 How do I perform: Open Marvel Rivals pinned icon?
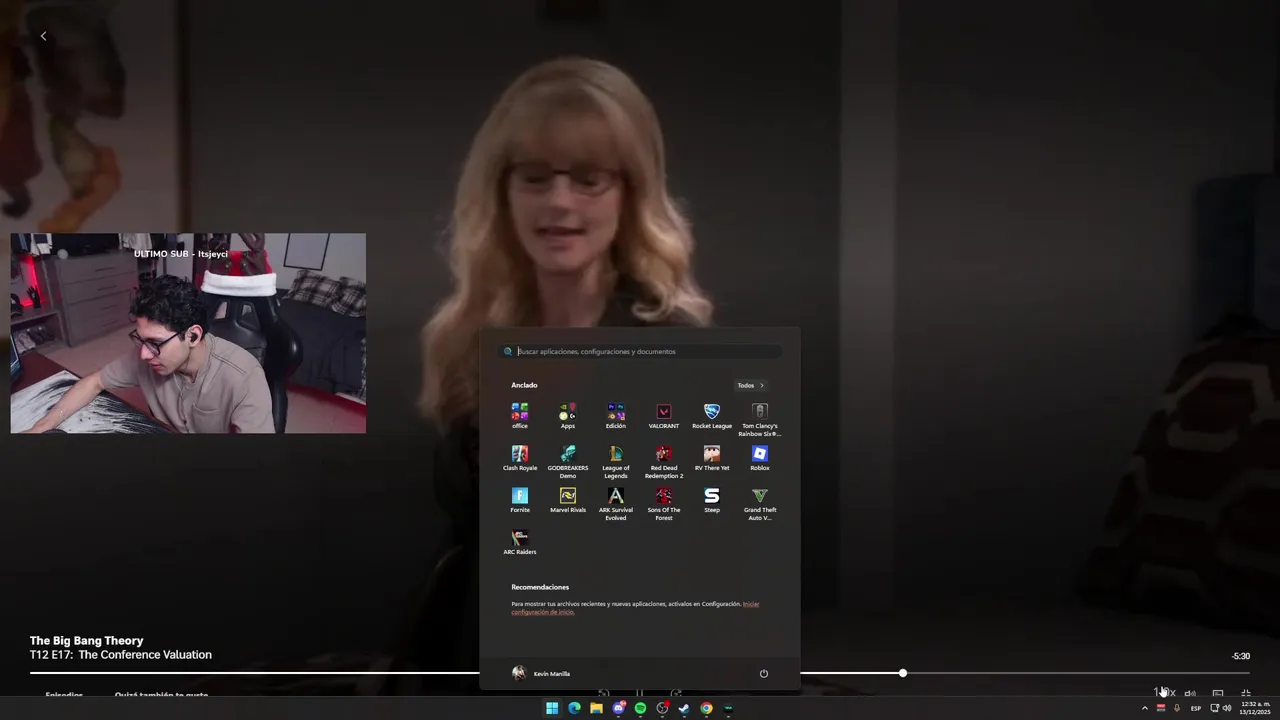click(x=568, y=500)
